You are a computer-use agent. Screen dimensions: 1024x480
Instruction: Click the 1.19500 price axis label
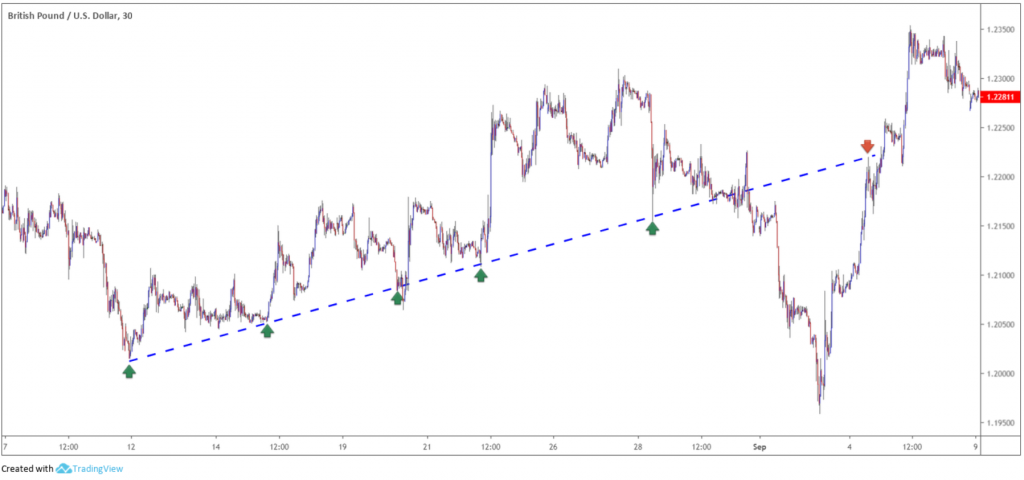point(1000,423)
